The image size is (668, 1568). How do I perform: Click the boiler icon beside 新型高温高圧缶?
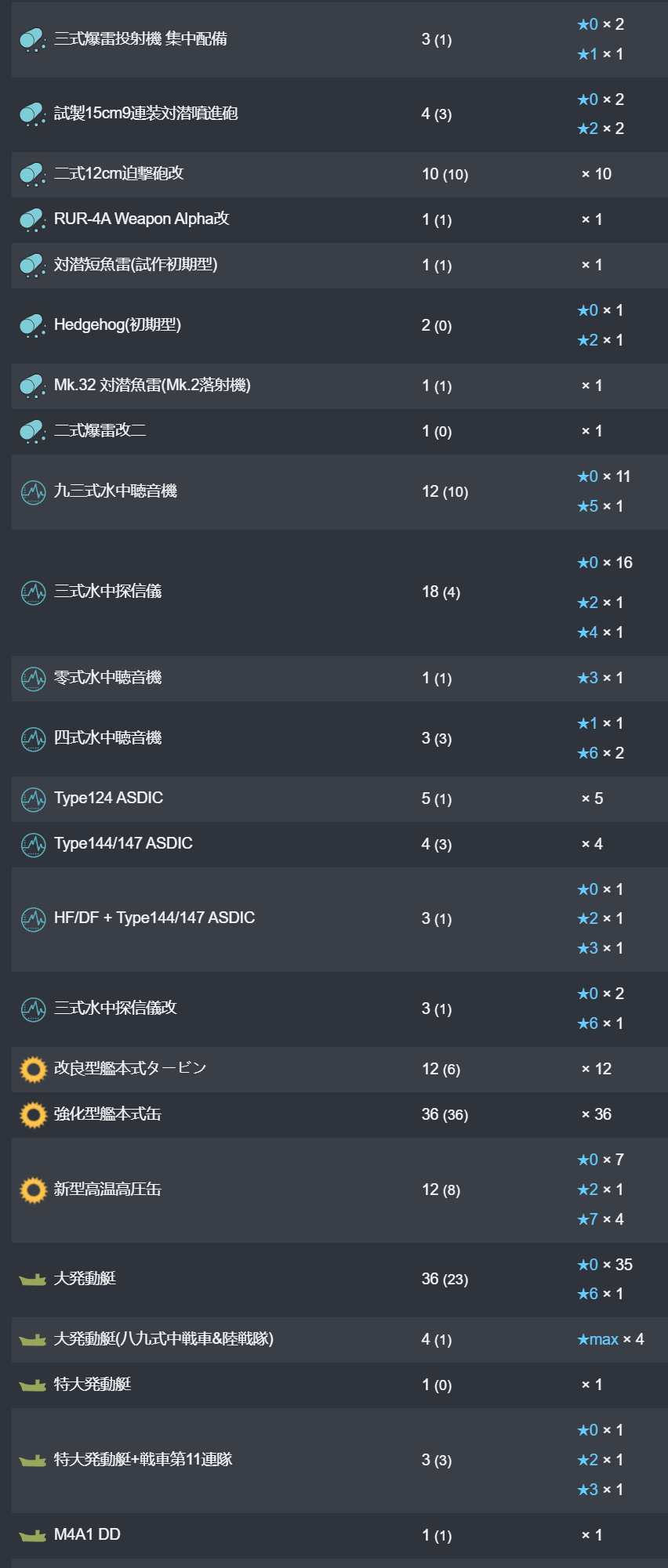click(33, 1190)
